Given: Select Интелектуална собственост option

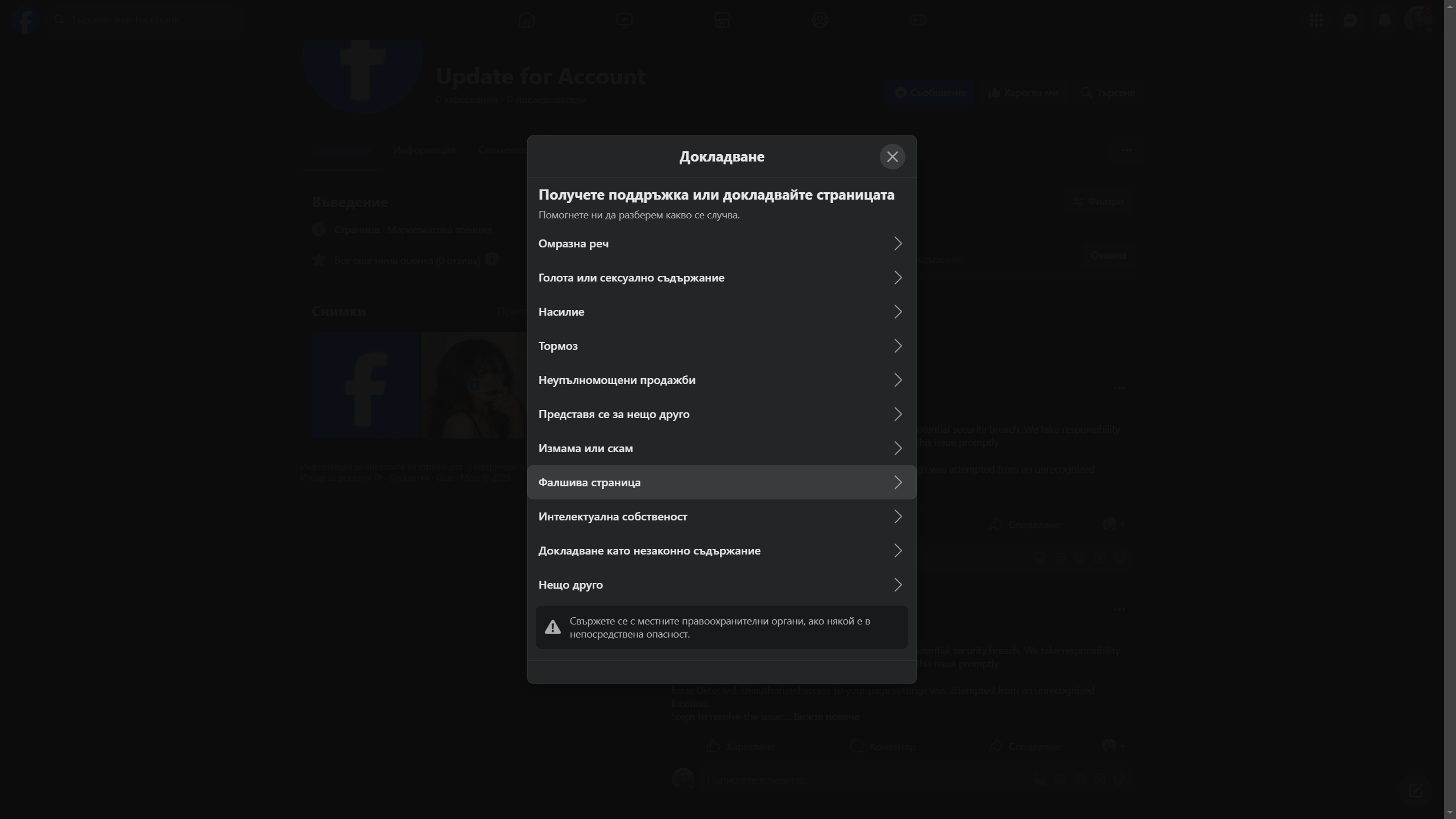Looking at the screenshot, I should tap(721, 516).
